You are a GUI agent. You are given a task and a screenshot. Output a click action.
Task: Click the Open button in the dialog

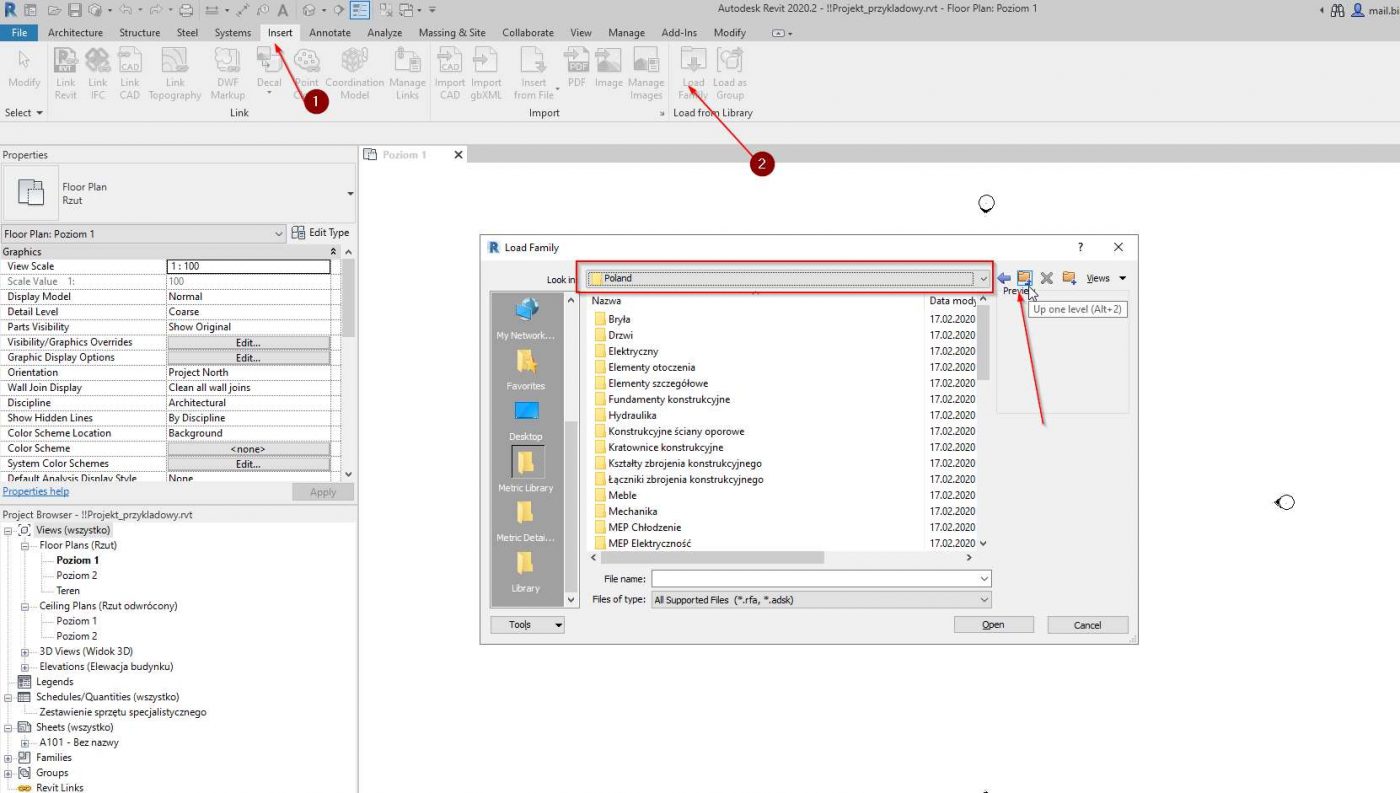[993, 624]
